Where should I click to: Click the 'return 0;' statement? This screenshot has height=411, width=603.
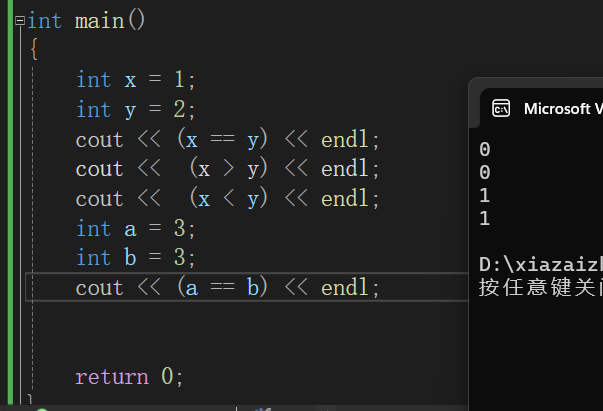tap(130, 377)
